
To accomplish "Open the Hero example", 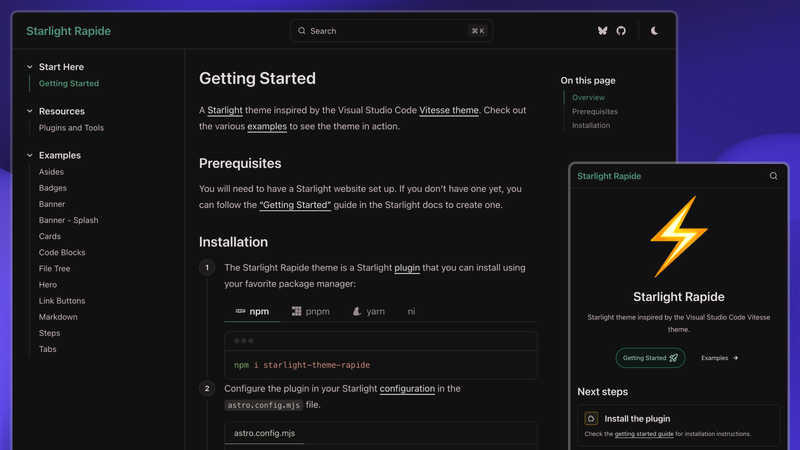I will pyautogui.click(x=47, y=285).
